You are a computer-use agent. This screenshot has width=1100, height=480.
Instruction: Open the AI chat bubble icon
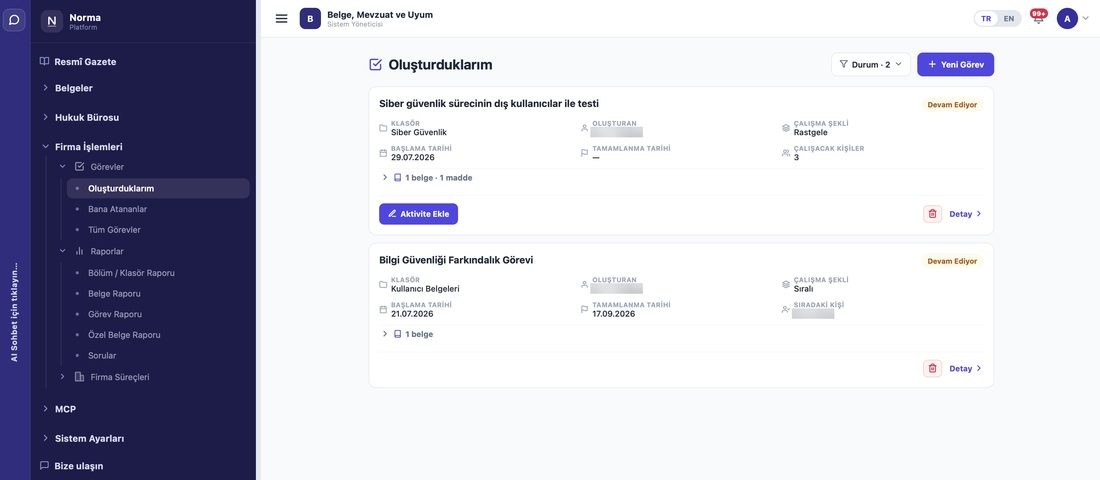point(14,20)
